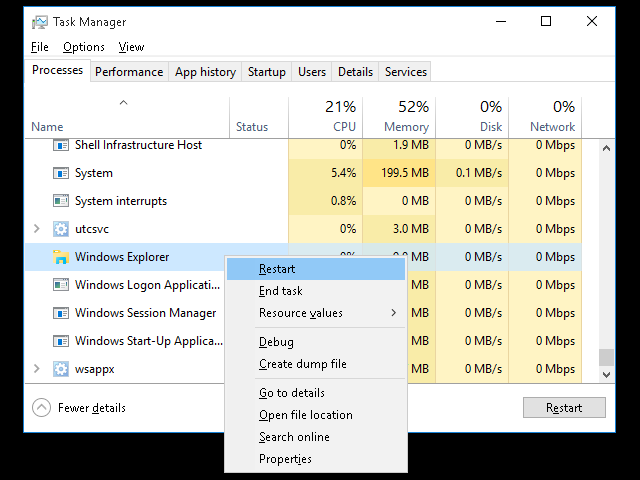Choose End task in the context menu
The height and width of the screenshot is (480, 640).
coord(316,291)
